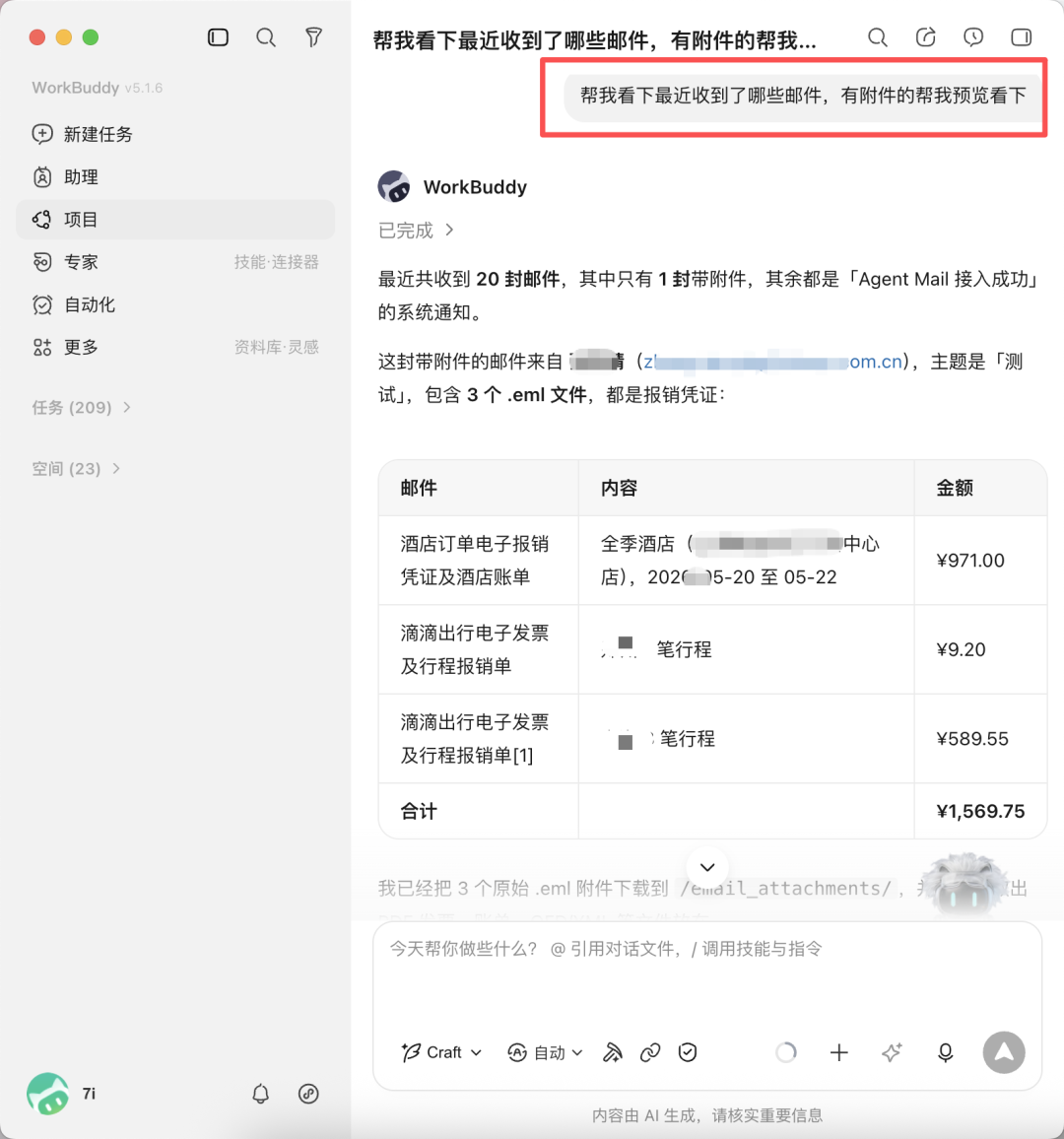Open notifications bell icon
1064x1139 pixels.
pos(261,1094)
